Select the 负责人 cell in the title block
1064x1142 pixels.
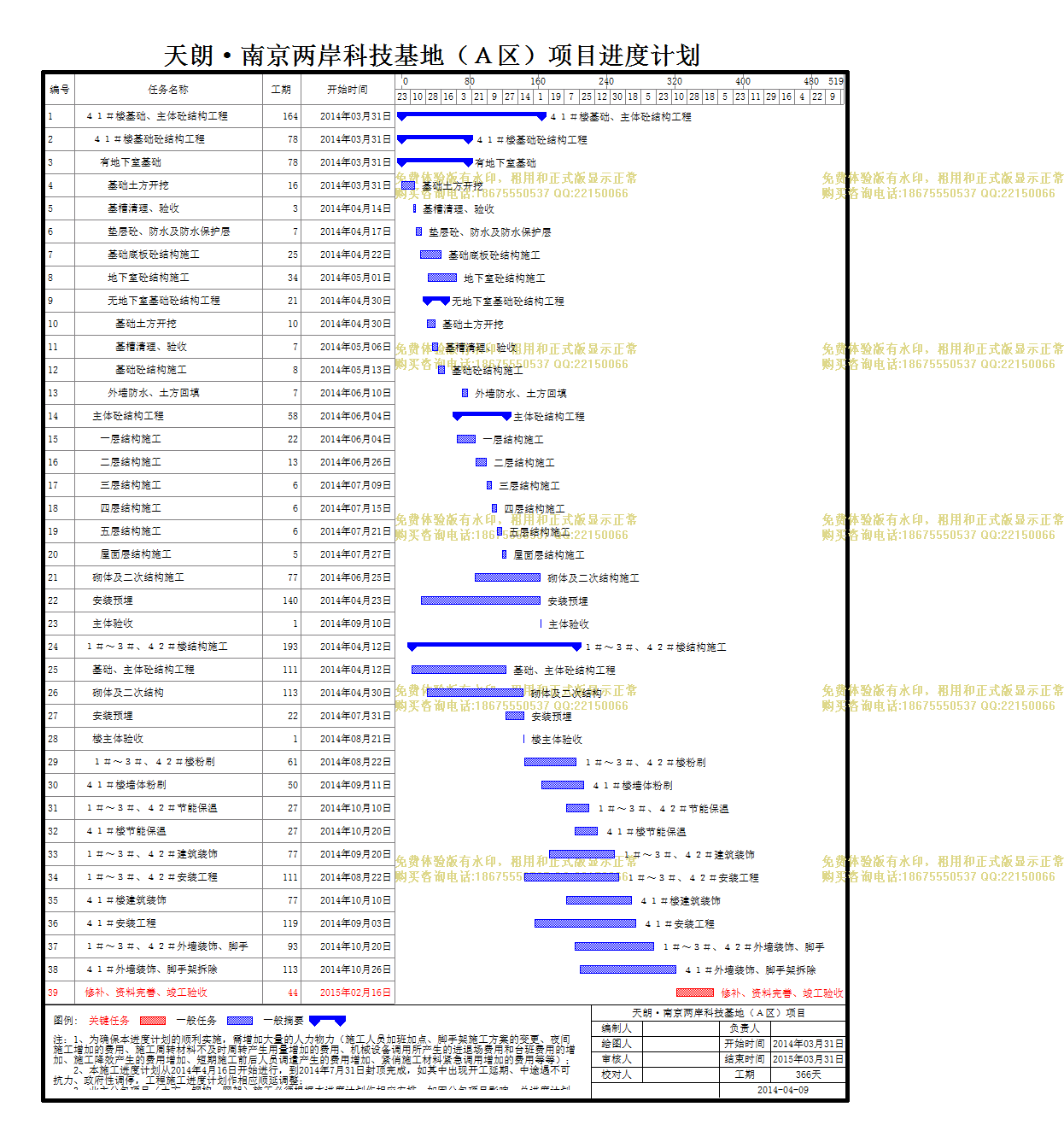coord(745,1028)
